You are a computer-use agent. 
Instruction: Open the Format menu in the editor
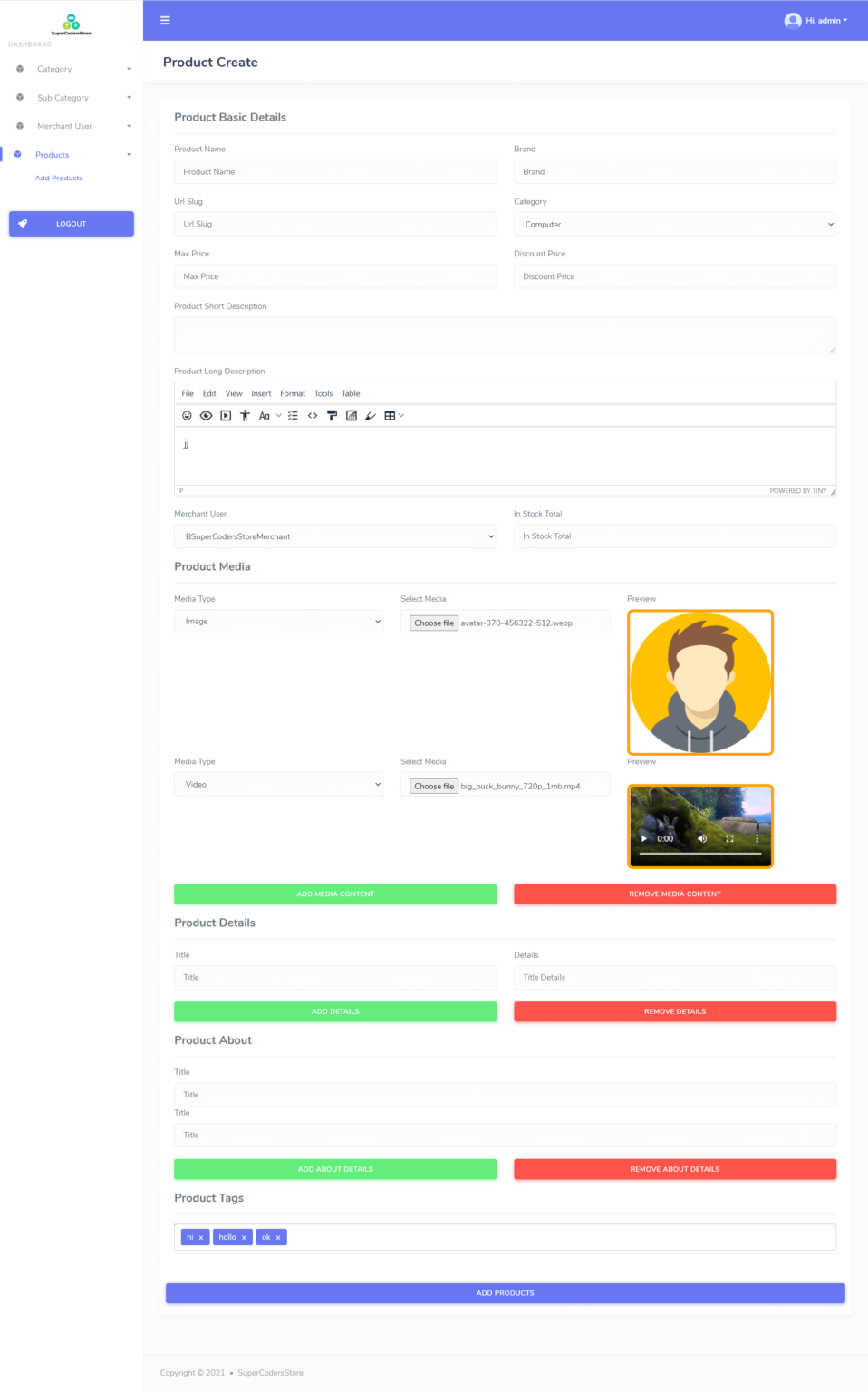[292, 393]
